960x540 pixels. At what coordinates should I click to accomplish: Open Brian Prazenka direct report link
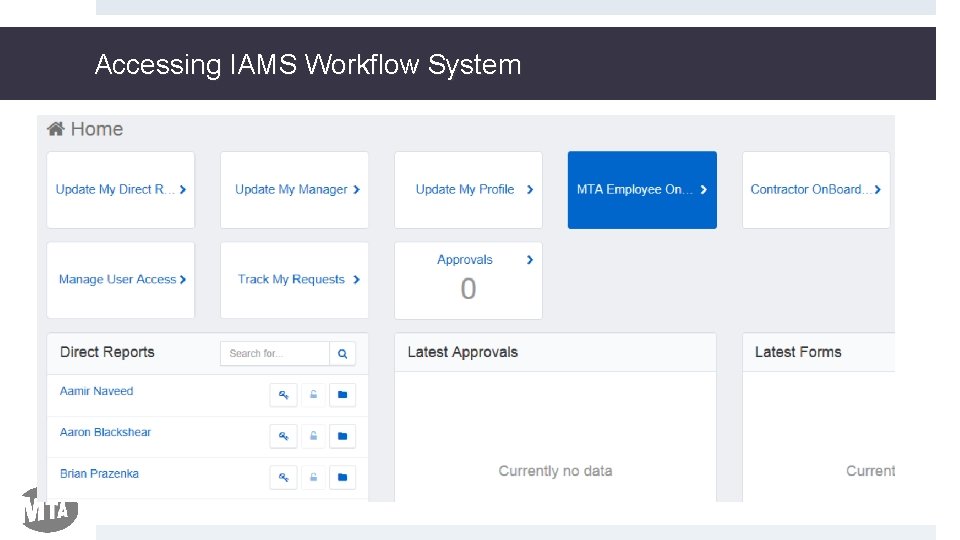point(99,474)
